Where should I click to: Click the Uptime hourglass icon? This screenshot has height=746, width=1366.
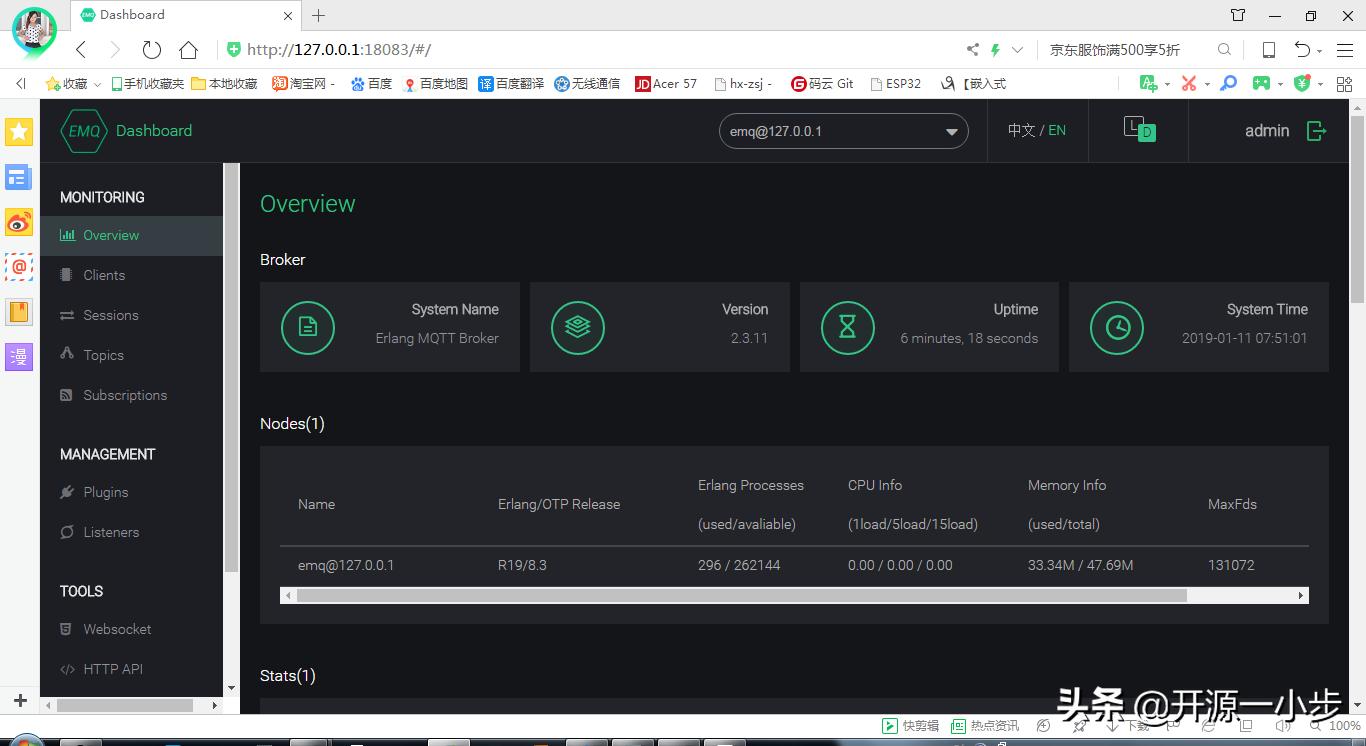[x=848, y=327]
